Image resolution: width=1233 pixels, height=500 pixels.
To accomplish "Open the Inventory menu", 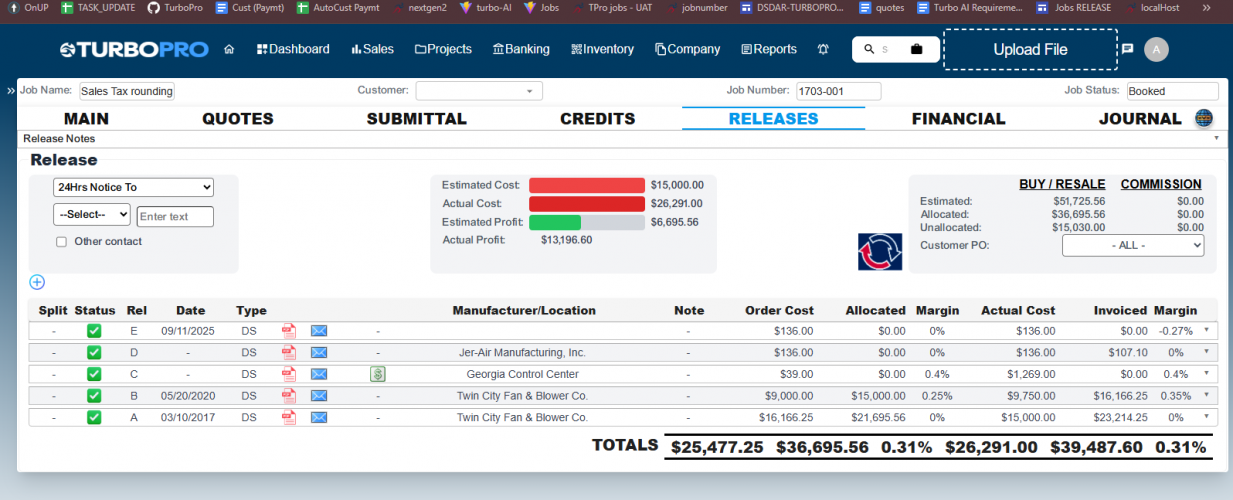I will point(602,49).
